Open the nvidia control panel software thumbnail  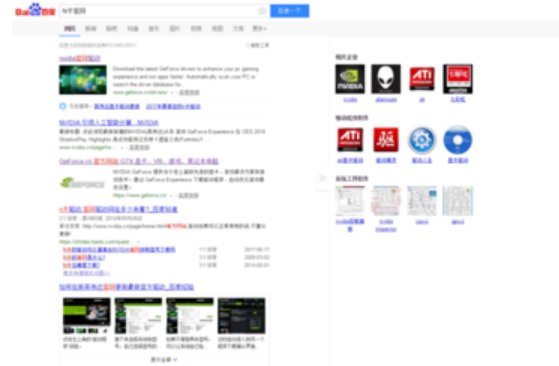coord(350,201)
